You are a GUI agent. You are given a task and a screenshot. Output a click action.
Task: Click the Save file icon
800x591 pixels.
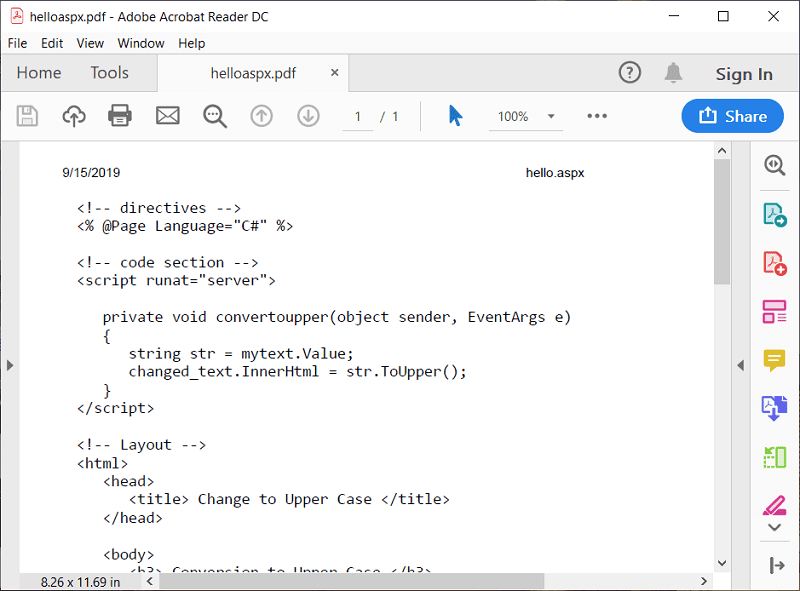click(x=27, y=116)
